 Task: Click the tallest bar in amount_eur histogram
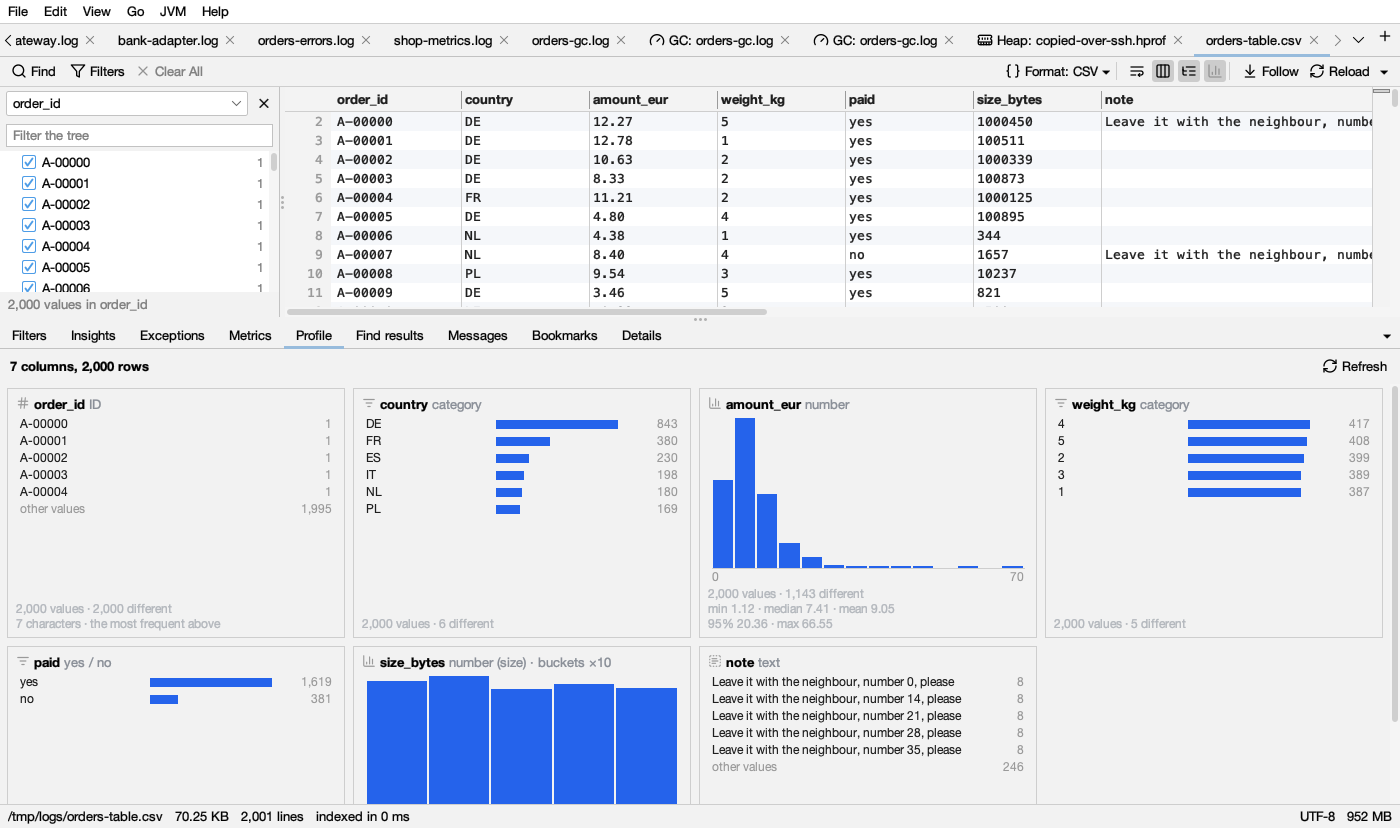tap(745, 493)
